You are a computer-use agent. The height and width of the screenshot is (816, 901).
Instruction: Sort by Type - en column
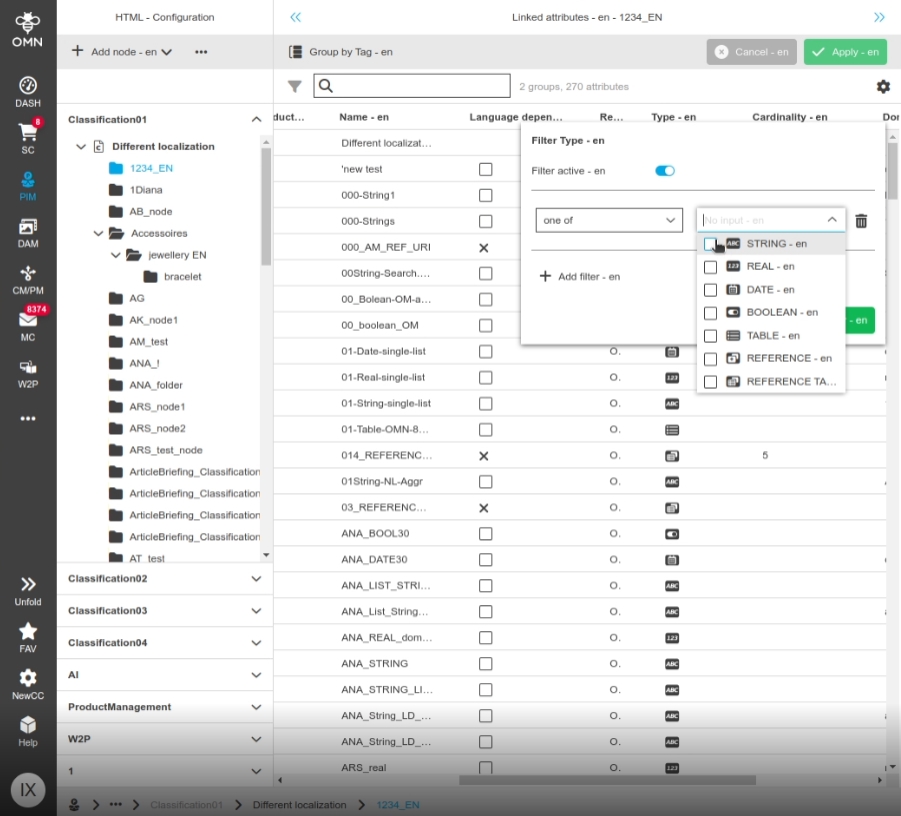pos(673,117)
